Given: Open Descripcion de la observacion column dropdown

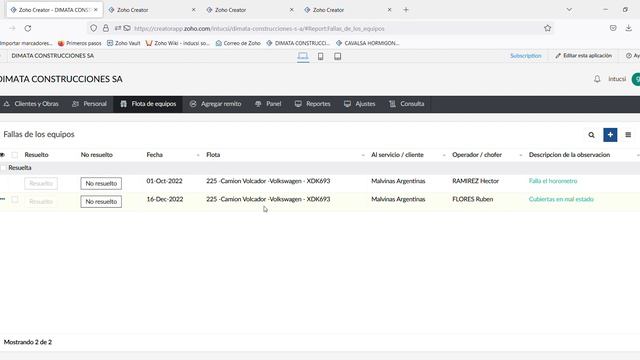Looking at the screenshot, I should (638, 155).
